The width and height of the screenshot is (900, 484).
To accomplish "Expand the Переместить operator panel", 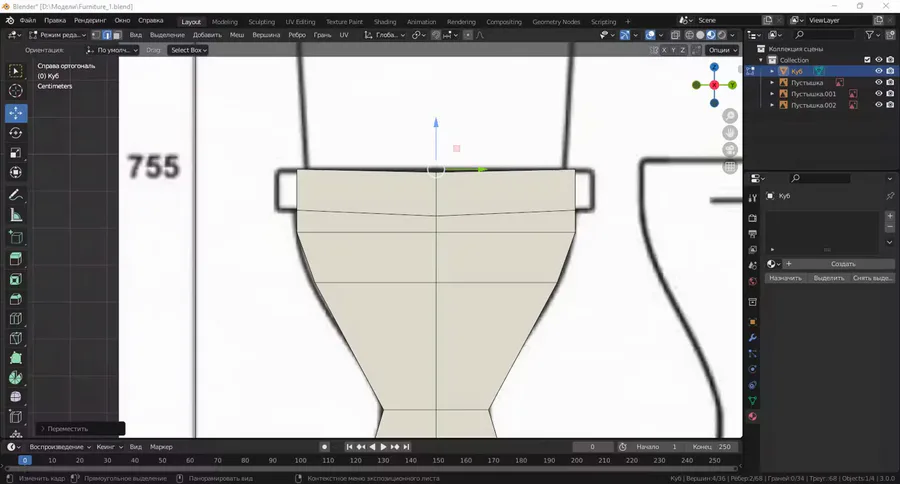I will click(x=79, y=429).
